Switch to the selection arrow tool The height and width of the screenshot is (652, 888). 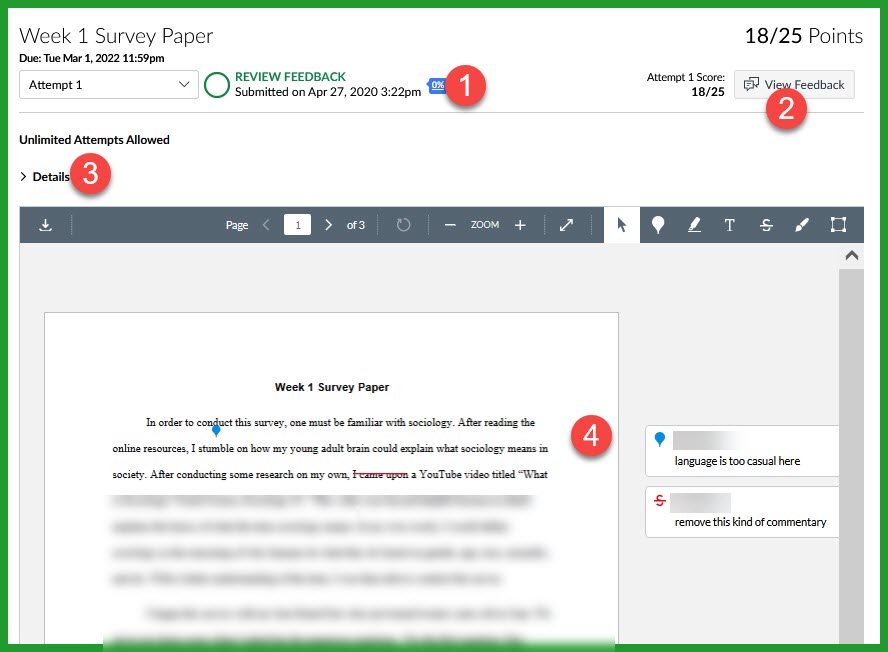coord(621,225)
